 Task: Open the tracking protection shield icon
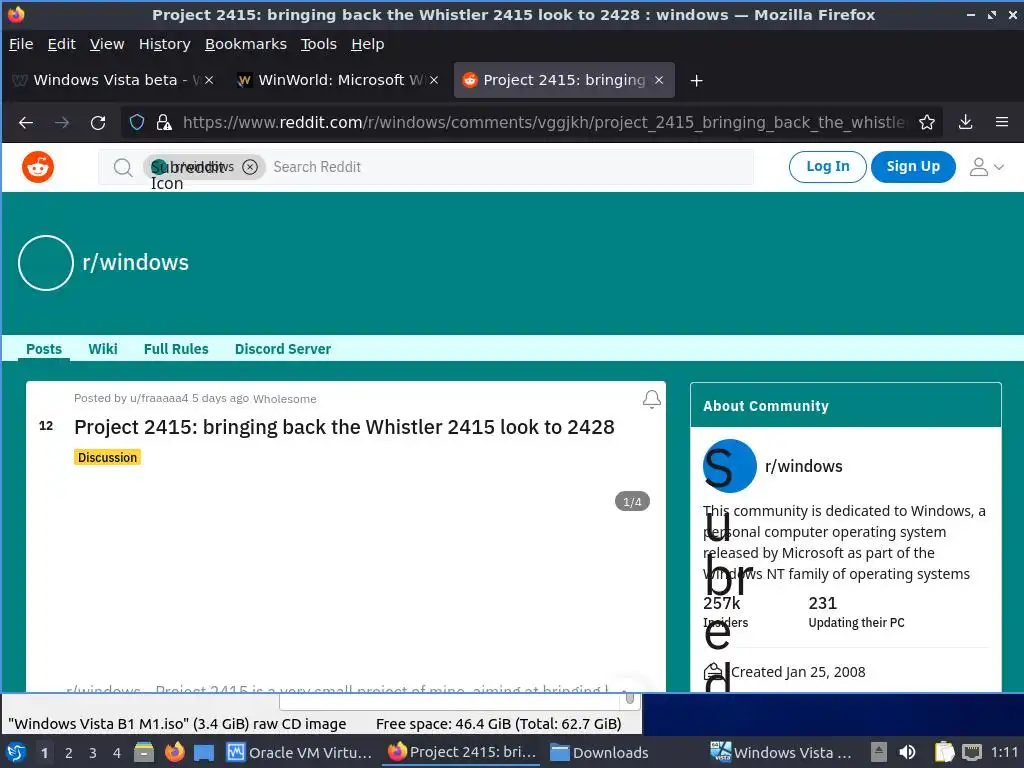[x=136, y=123]
